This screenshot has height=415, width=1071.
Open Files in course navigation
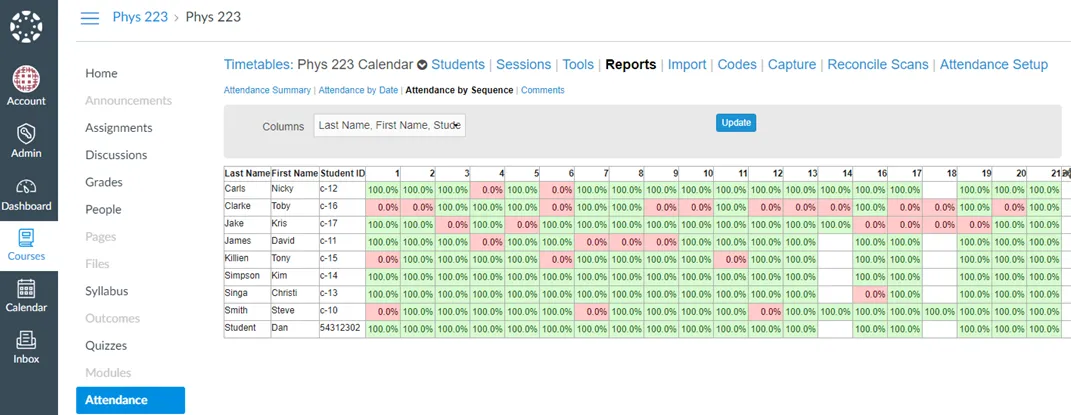97,264
